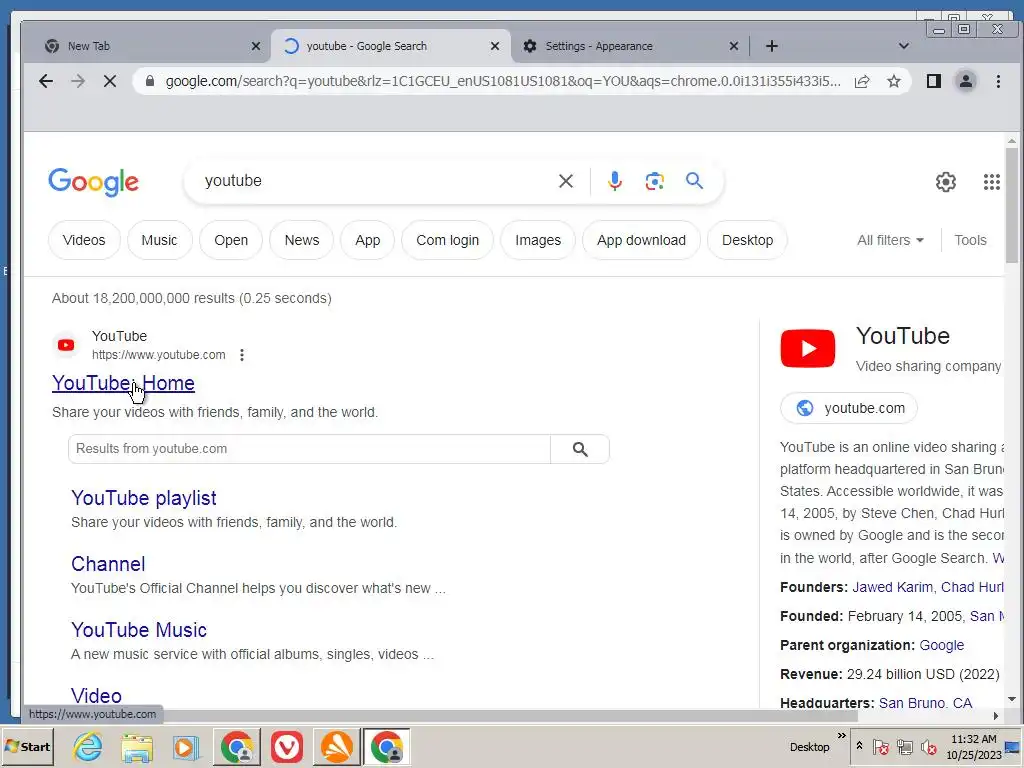Select the Desktop filter chip

pyautogui.click(x=747, y=240)
